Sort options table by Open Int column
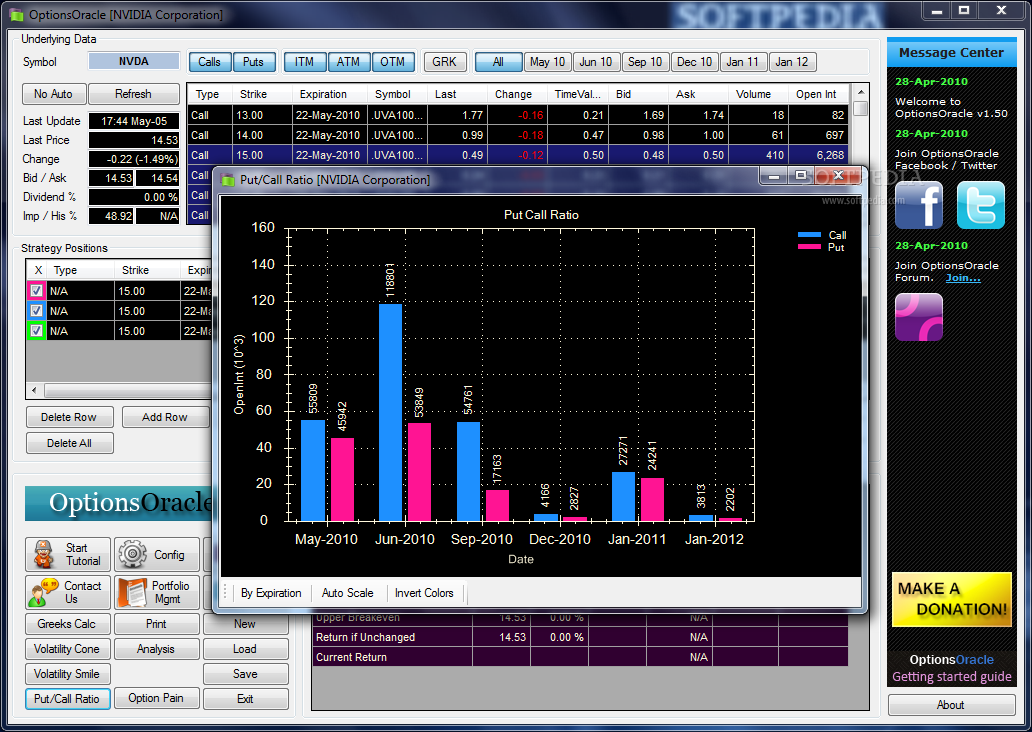The height and width of the screenshot is (732, 1032). coord(818,94)
